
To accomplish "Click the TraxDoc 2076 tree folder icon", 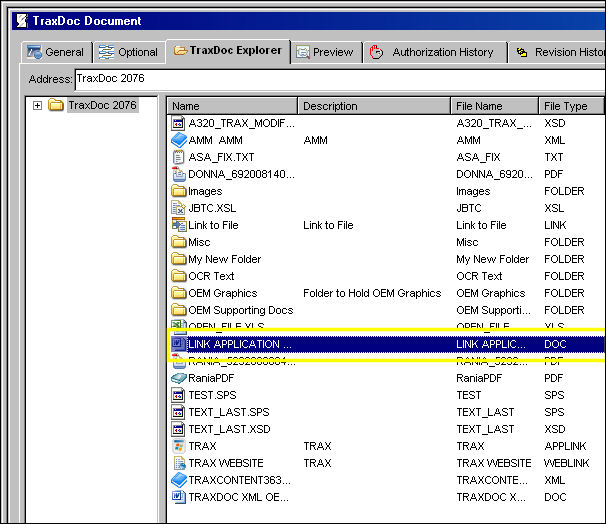I will coord(56,105).
